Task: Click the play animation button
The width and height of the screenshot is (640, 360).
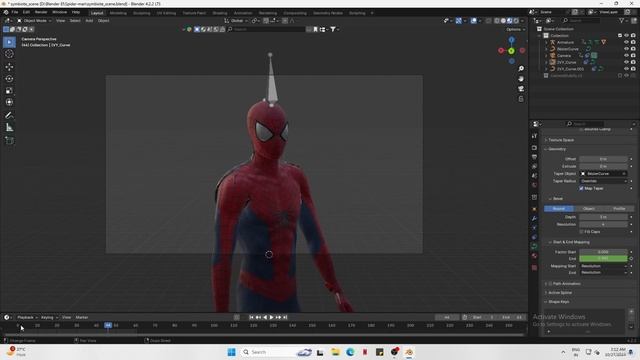Action: [x=271, y=317]
